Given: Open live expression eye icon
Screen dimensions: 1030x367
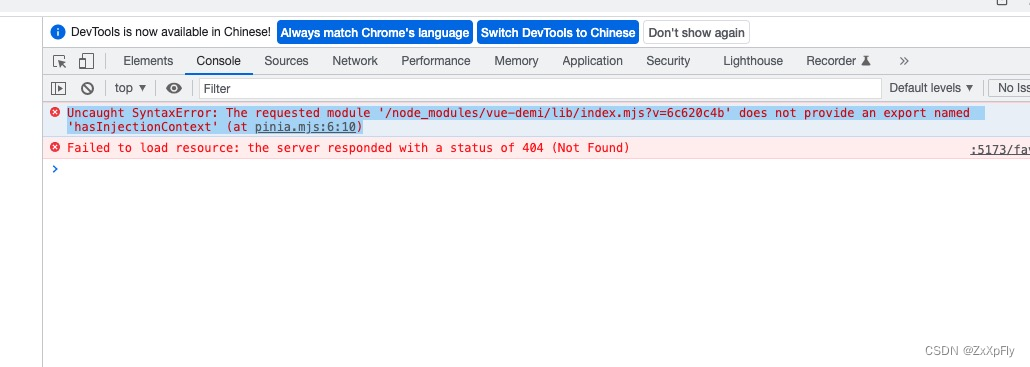Looking at the screenshot, I should [x=173, y=88].
